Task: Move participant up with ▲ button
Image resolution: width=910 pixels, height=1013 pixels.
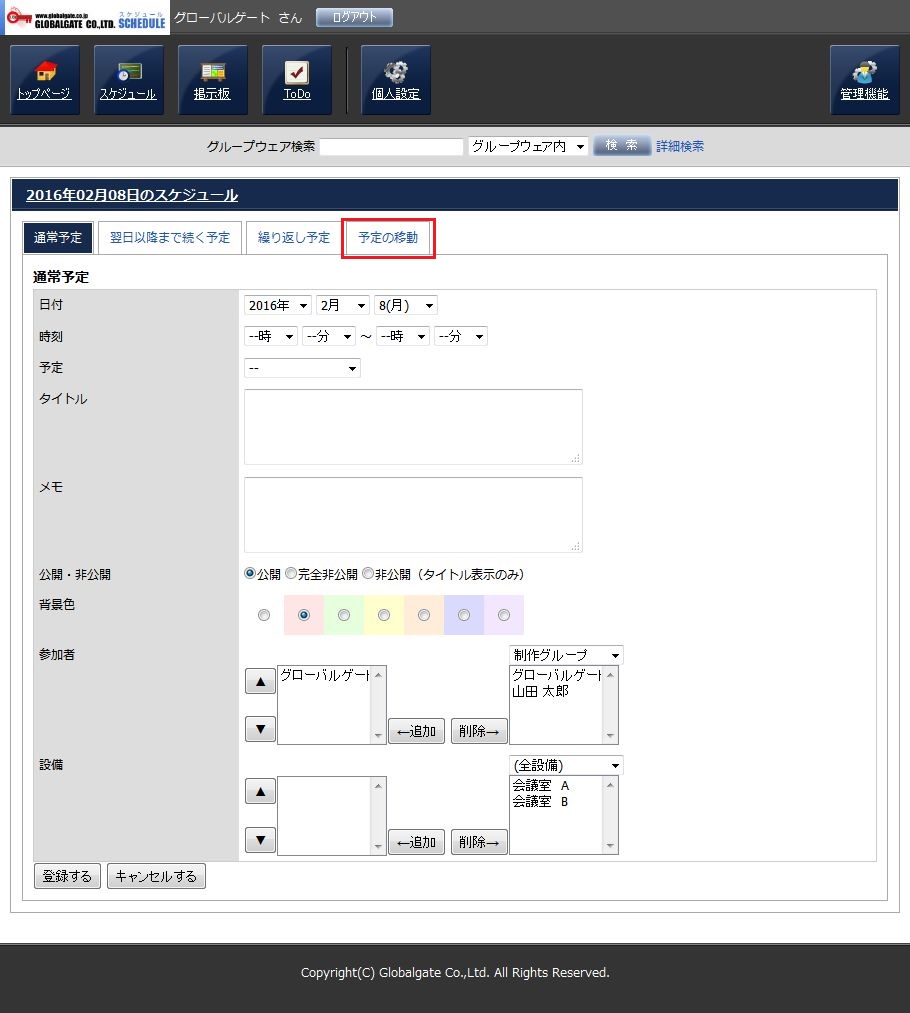Action: (260, 682)
